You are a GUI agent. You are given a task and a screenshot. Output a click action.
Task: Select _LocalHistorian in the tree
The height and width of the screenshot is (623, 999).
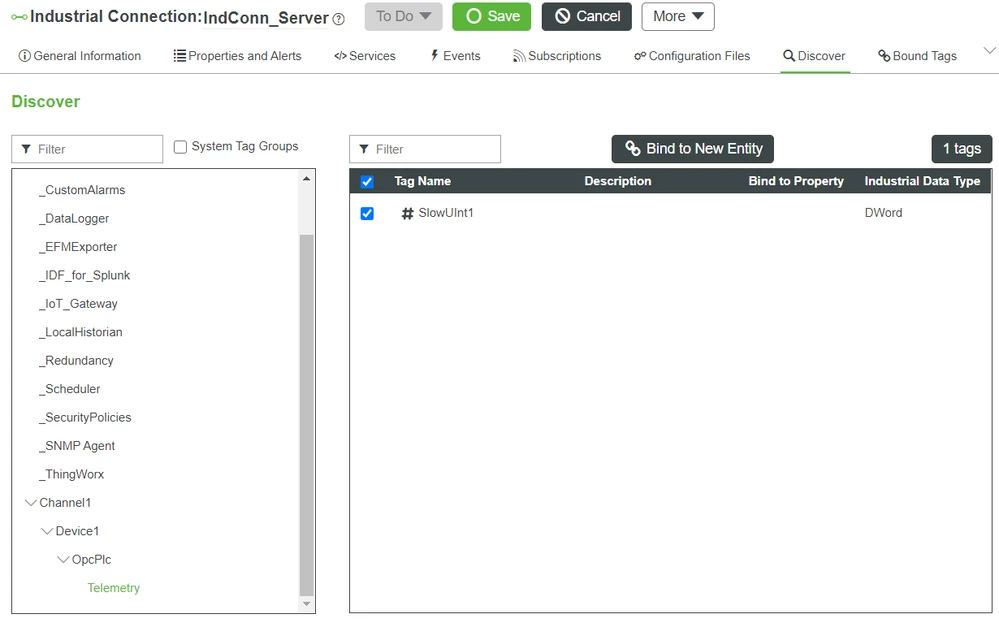click(x=80, y=332)
